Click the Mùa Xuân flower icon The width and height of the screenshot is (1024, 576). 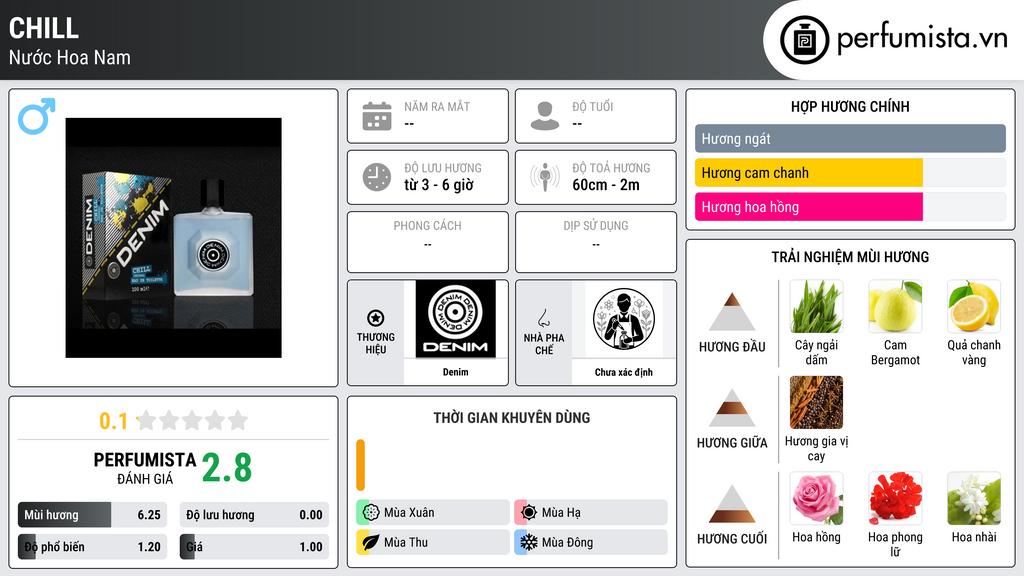click(370, 512)
